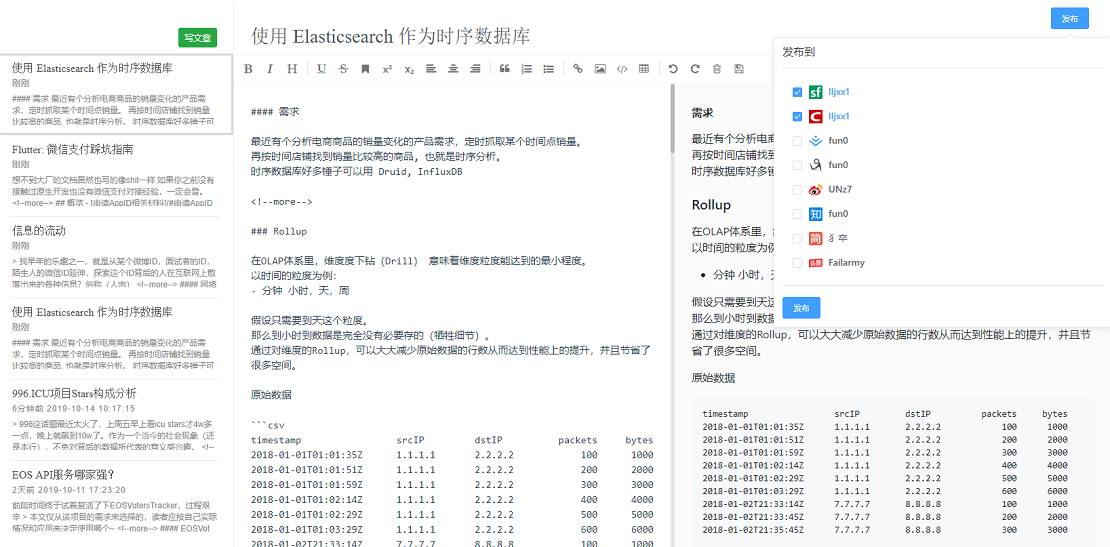The image size is (1110, 547).
Task: Save the draft with the floppy disk icon
Action: (739, 69)
